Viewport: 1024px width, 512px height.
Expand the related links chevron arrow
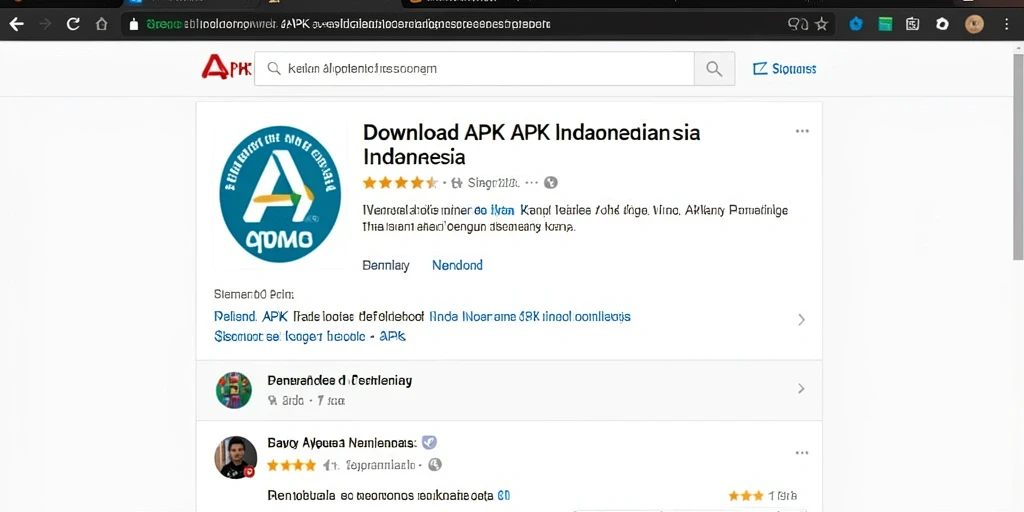coord(801,319)
